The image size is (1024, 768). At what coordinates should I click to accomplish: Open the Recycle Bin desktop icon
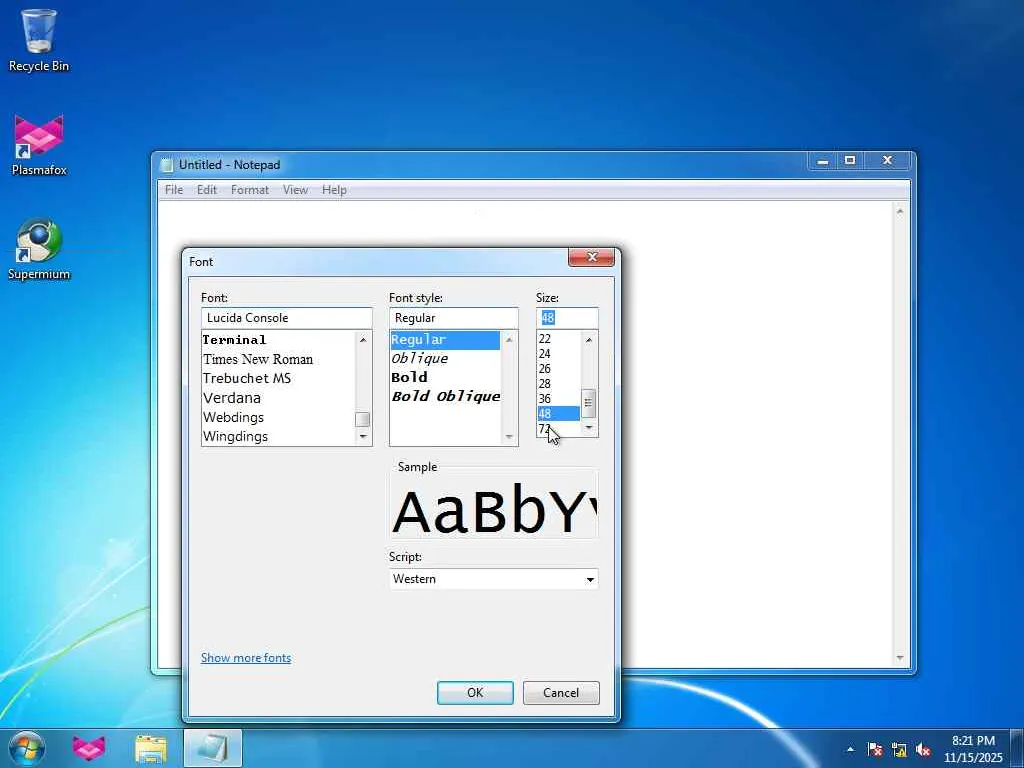coord(39,40)
